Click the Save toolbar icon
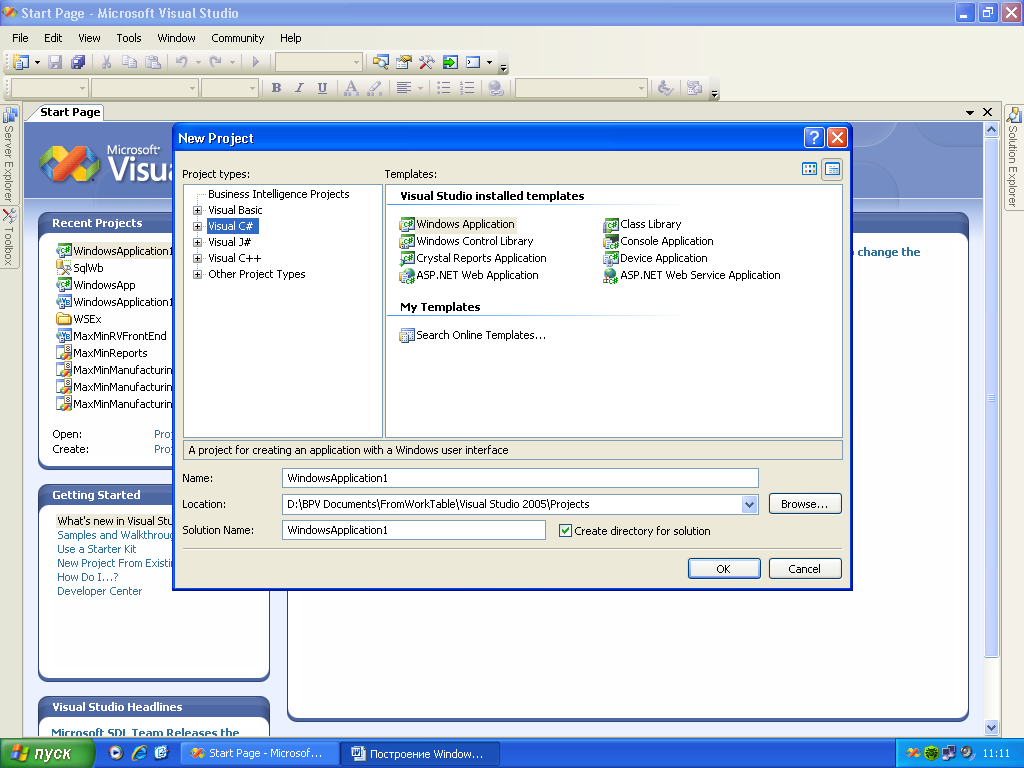 click(x=56, y=62)
